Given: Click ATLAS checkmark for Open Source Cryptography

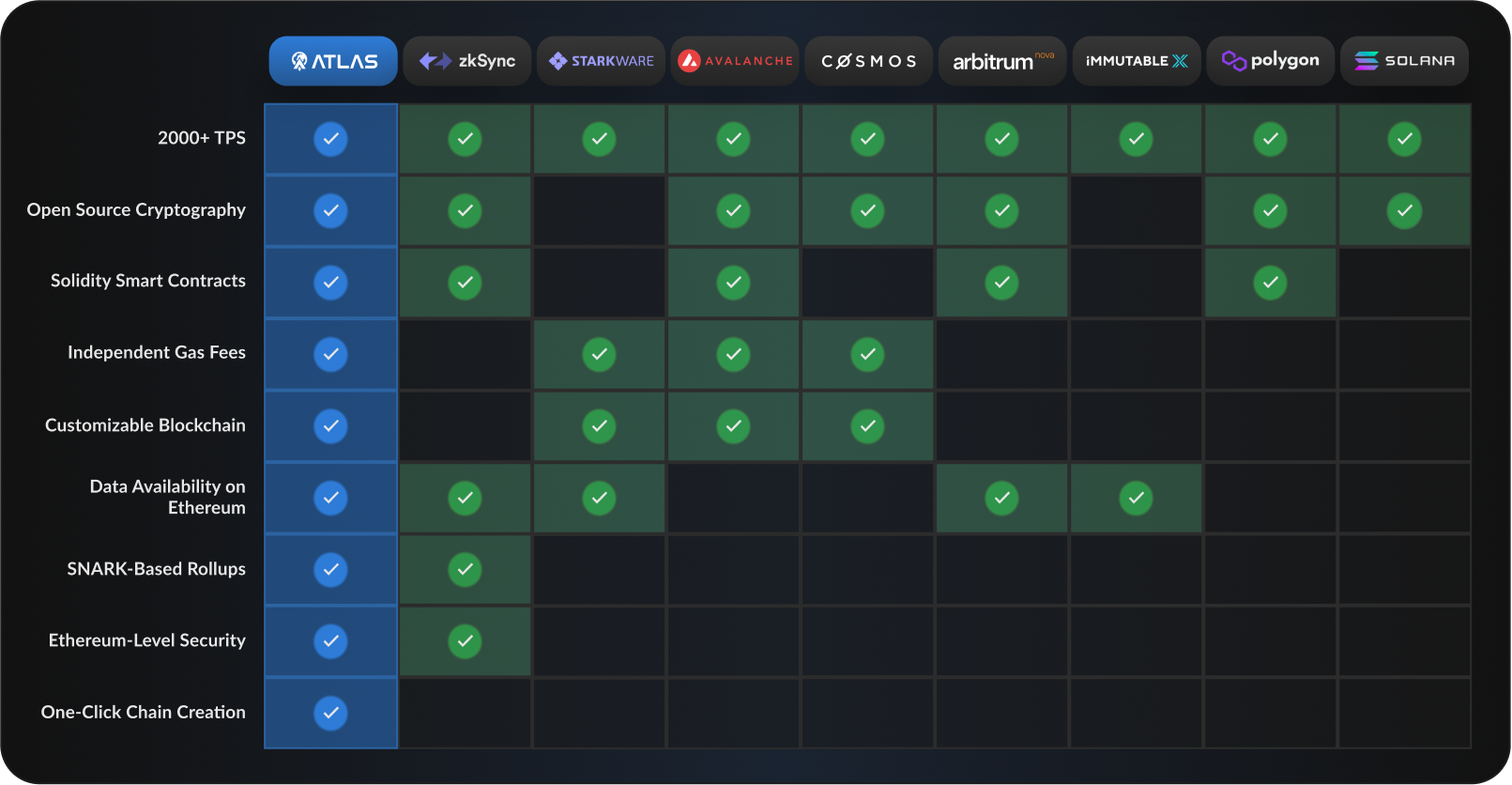Looking at the screenshot, I should tap(330, 210).
